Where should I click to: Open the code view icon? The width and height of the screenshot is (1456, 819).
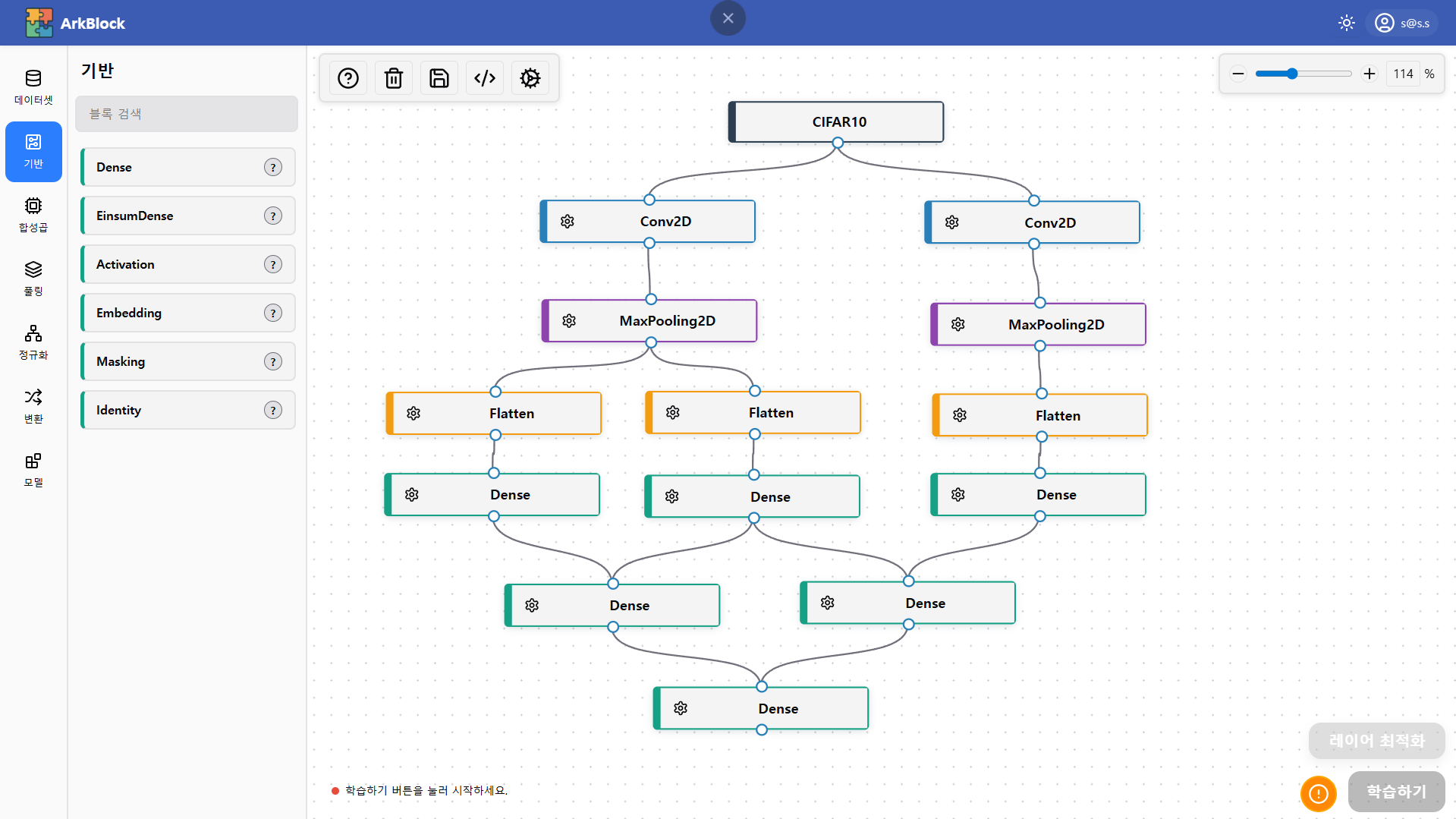point(485,78)
